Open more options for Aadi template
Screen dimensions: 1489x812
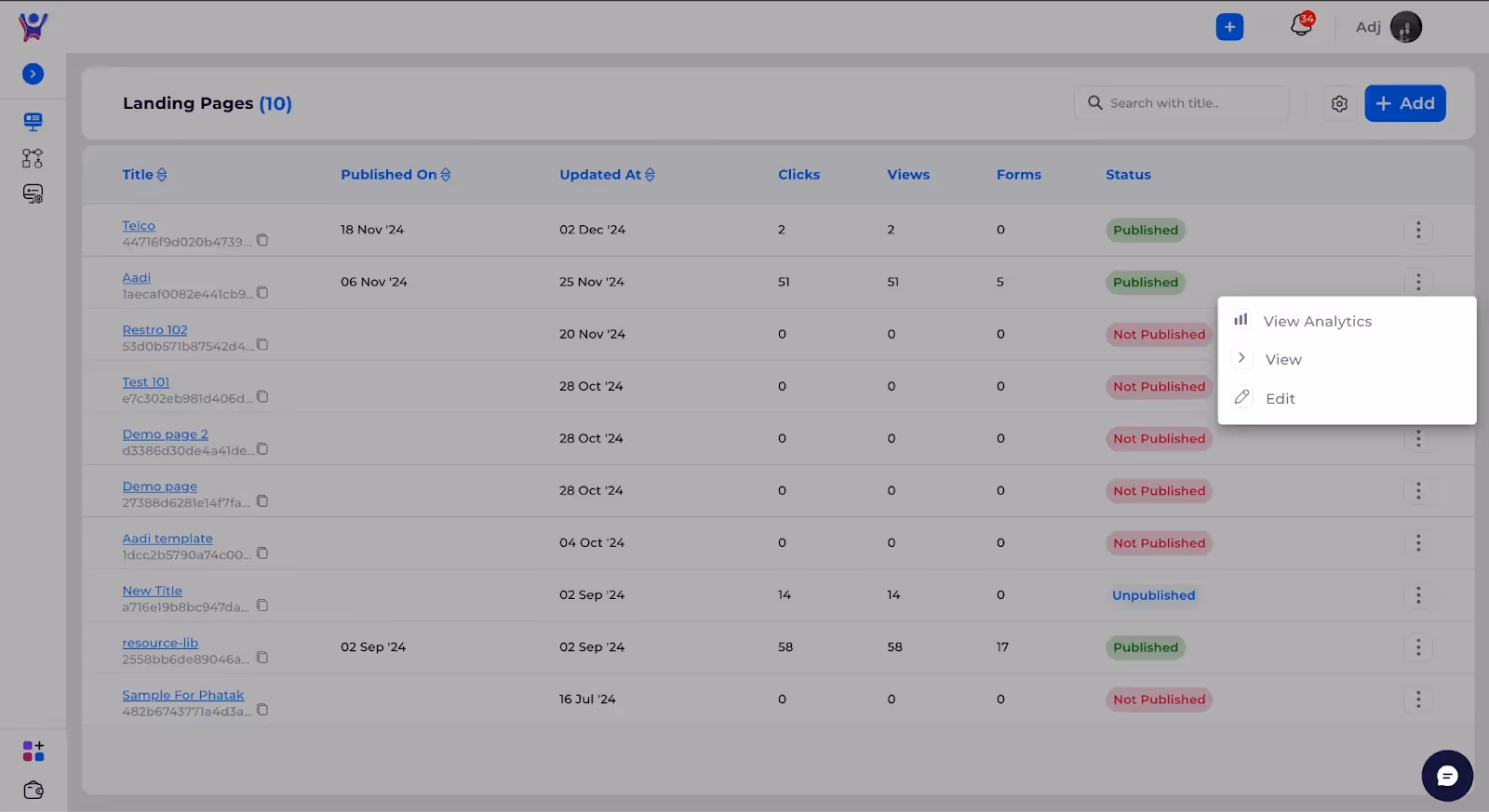[1418, 542]
